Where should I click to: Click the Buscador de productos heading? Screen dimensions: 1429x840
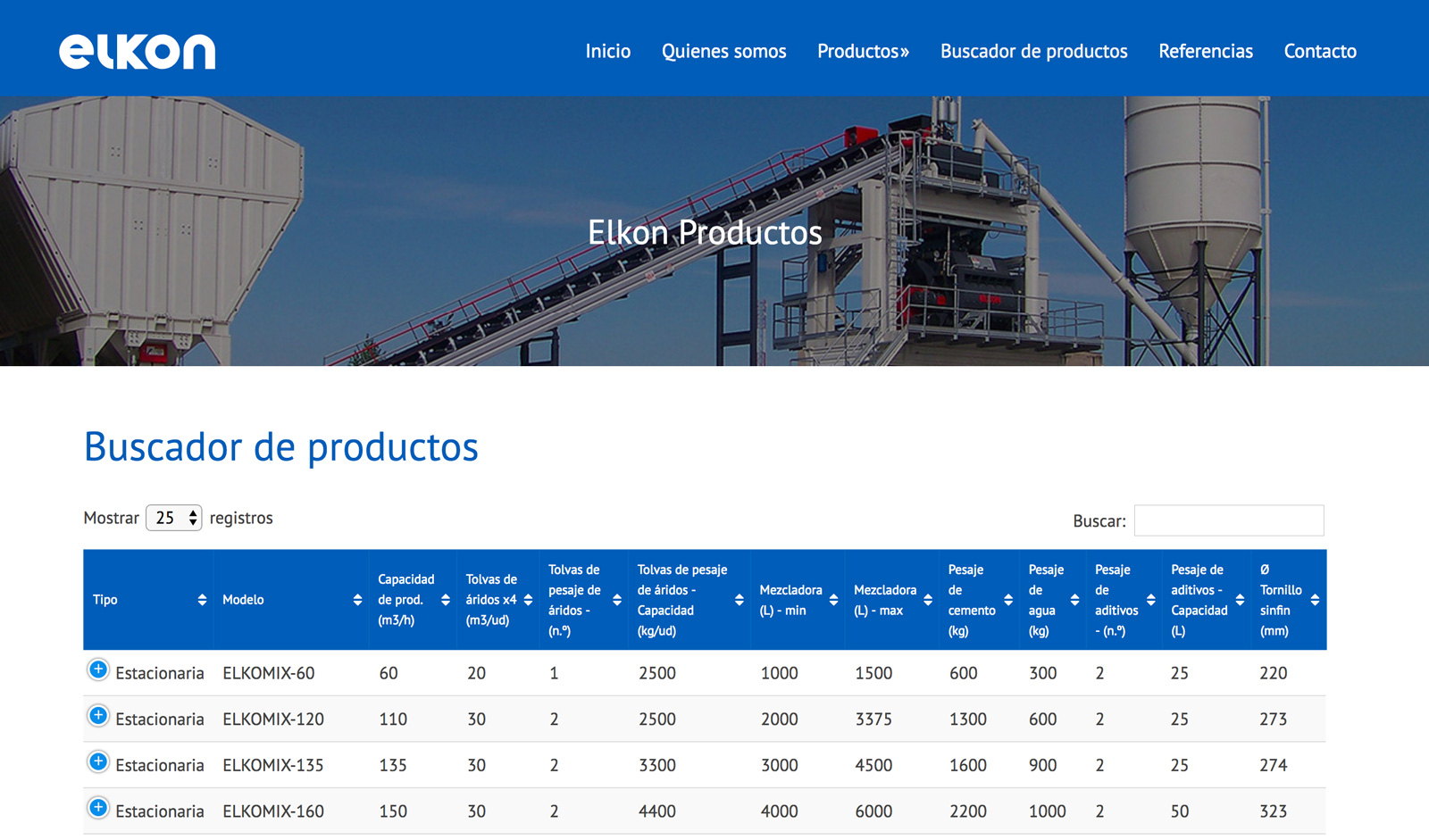281,446
